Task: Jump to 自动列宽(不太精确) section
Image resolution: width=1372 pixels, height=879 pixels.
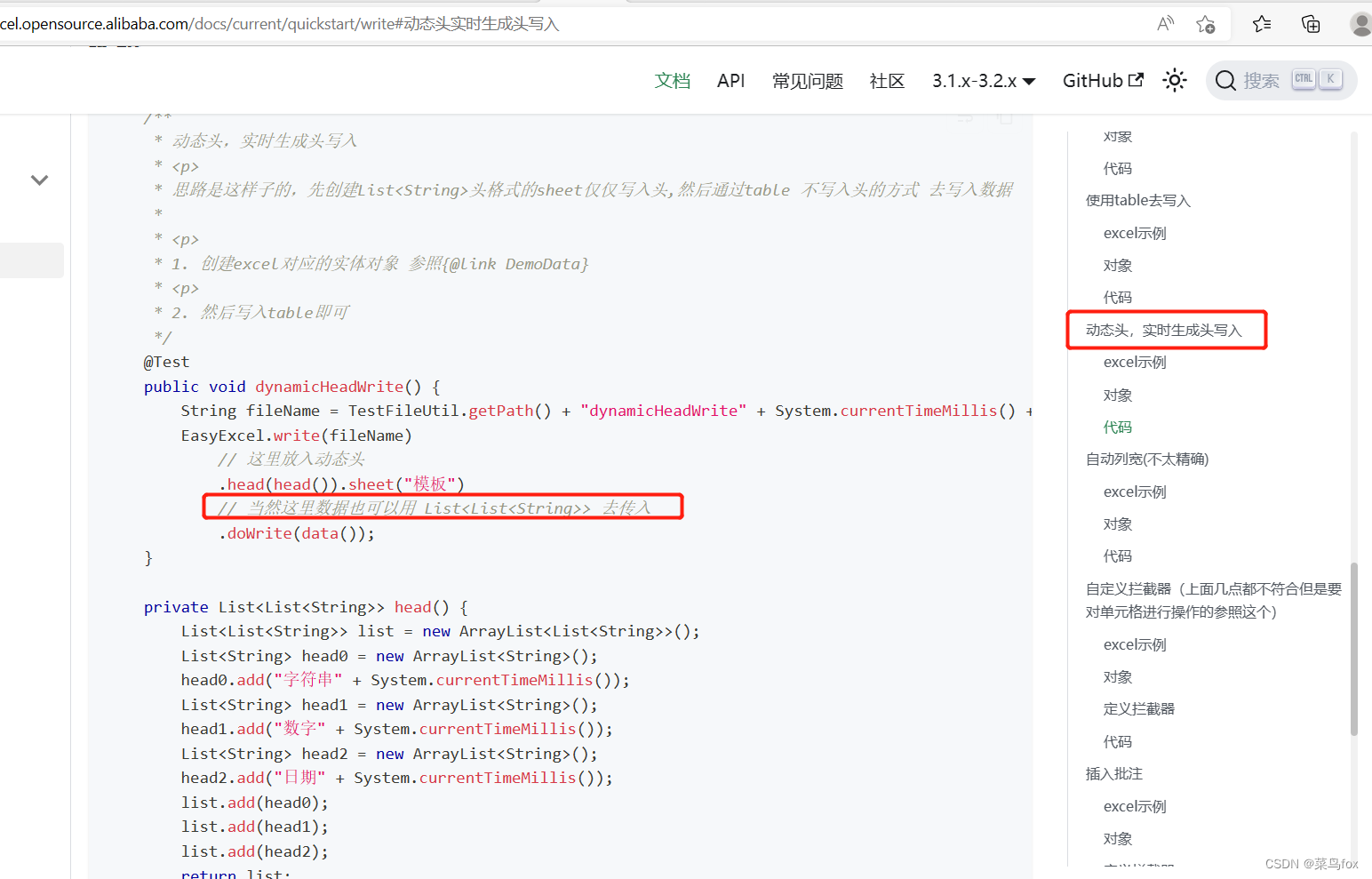Action: click(1147, 459)
